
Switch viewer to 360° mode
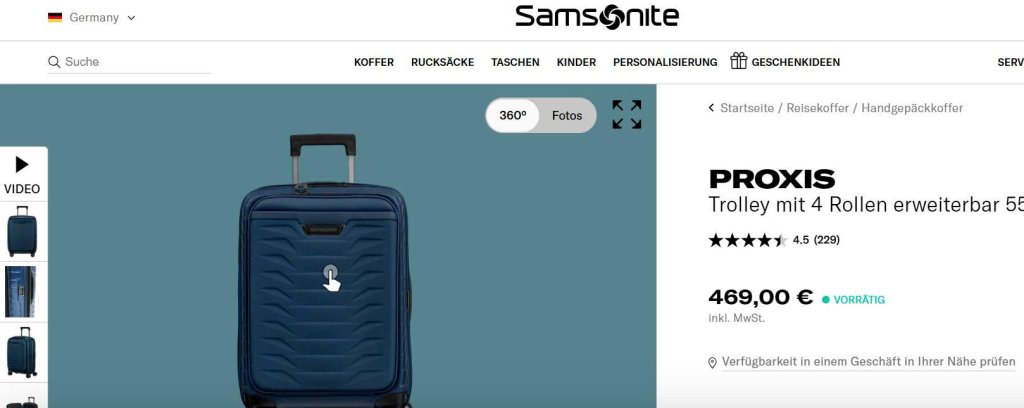click(x=513, y=116)
